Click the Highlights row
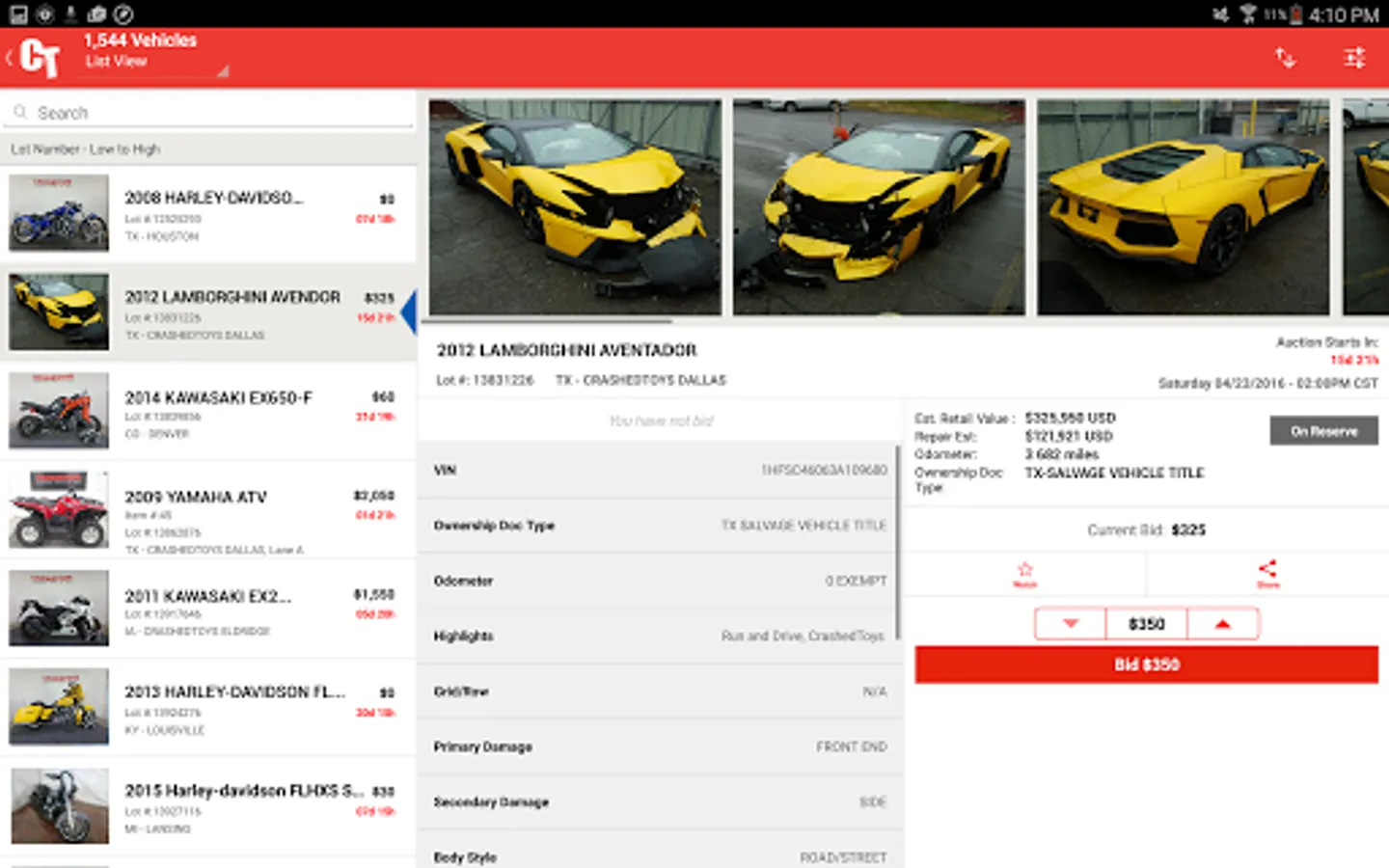This screenshot has width=1389, height=868. click(660, 637)
